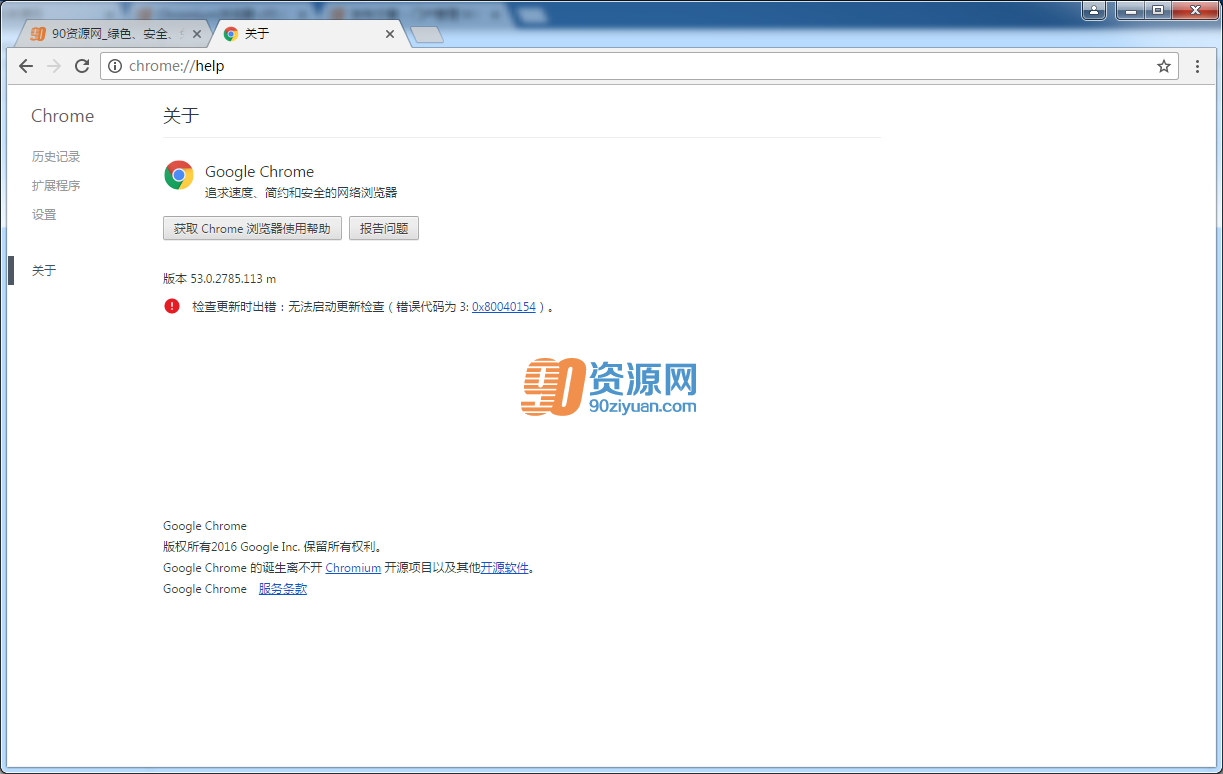Click the 检查更新时出错 error message text

(x=373, y=307)
